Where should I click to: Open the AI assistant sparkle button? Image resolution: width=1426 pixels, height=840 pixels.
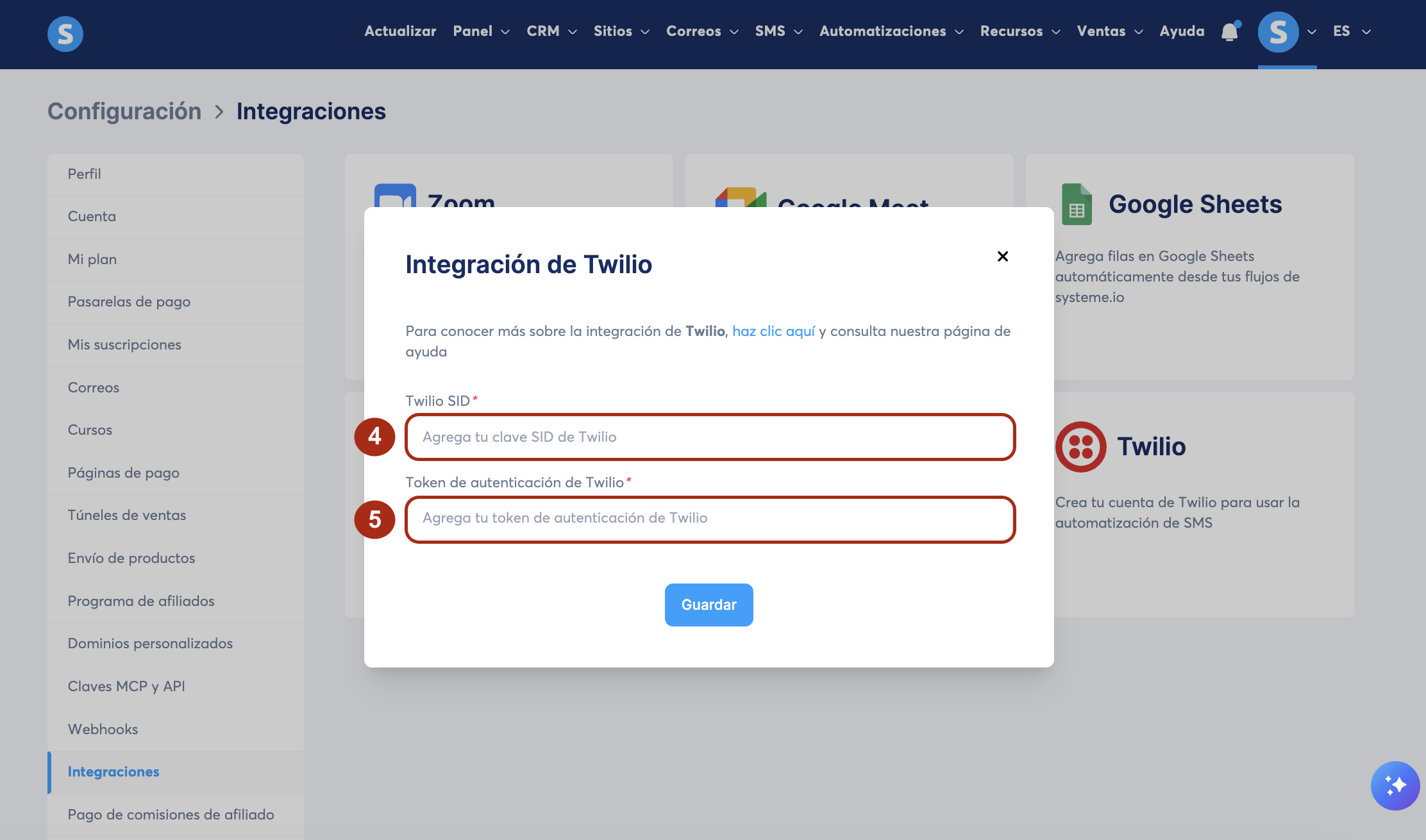point(1395,785)
